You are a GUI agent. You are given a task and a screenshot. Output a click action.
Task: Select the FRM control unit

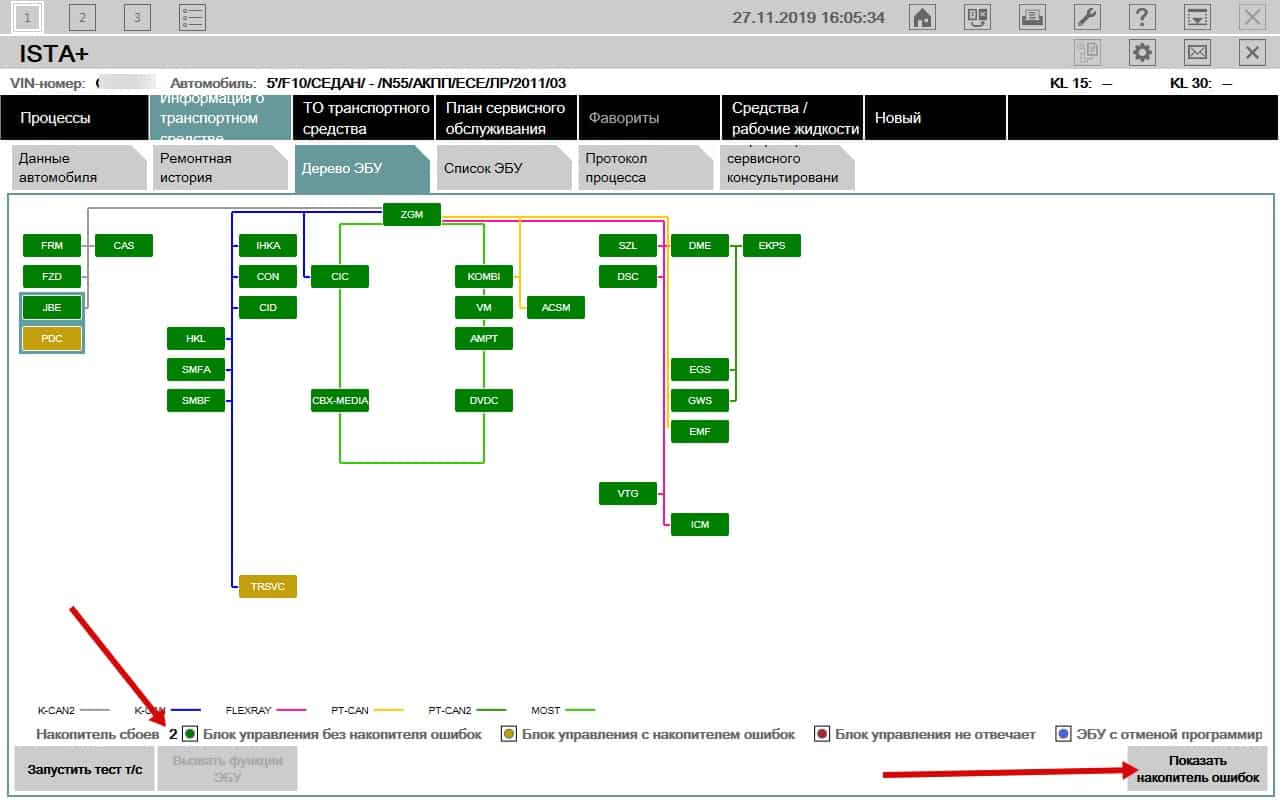pos(52,245)
